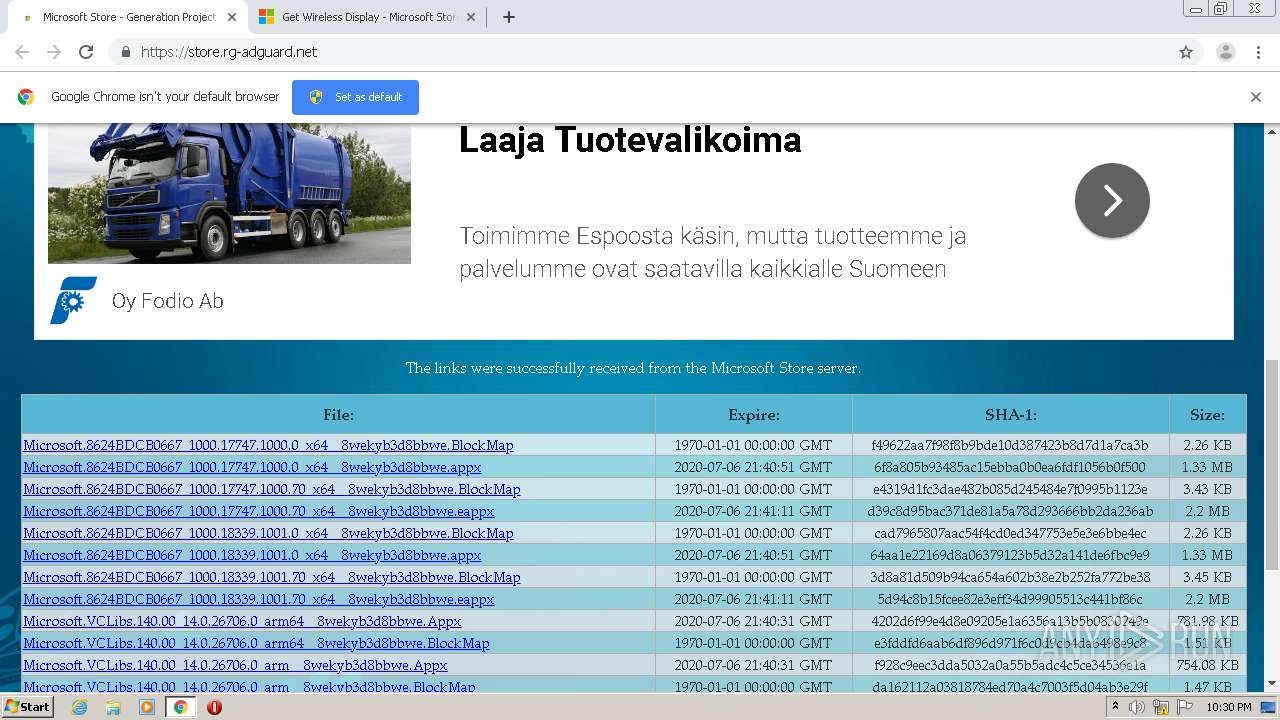Open volume control in system tray
The height and width of the screenshot is (720, 1280).
1137,707
